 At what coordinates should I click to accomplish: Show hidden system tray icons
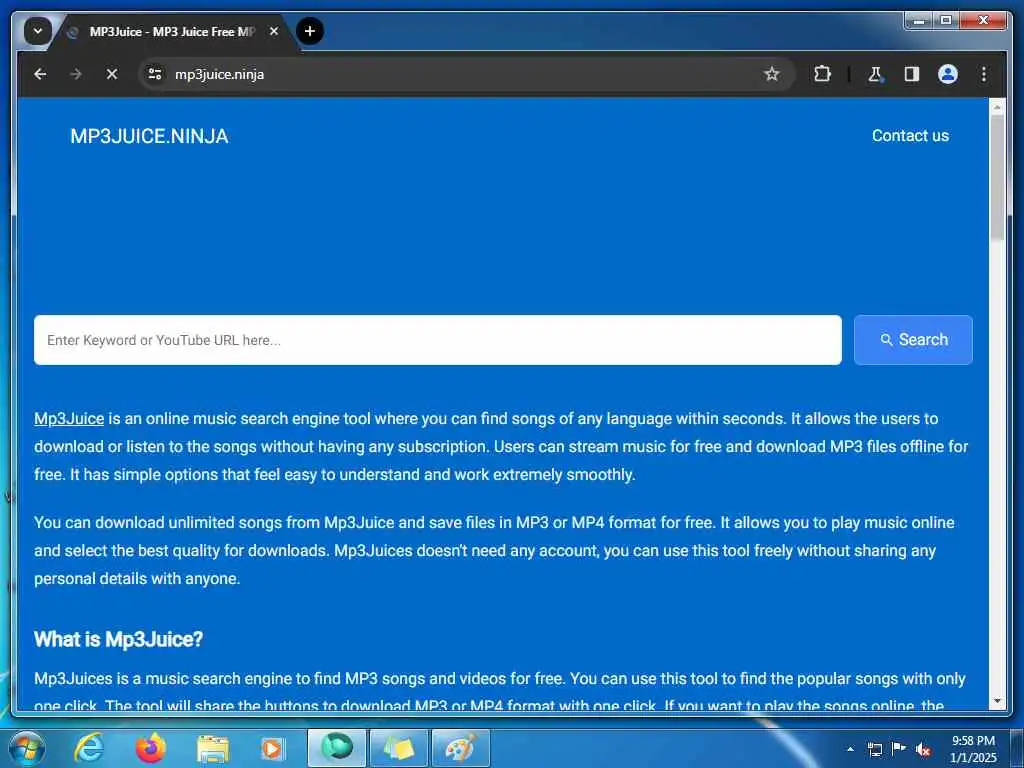[x=850, y=749]
